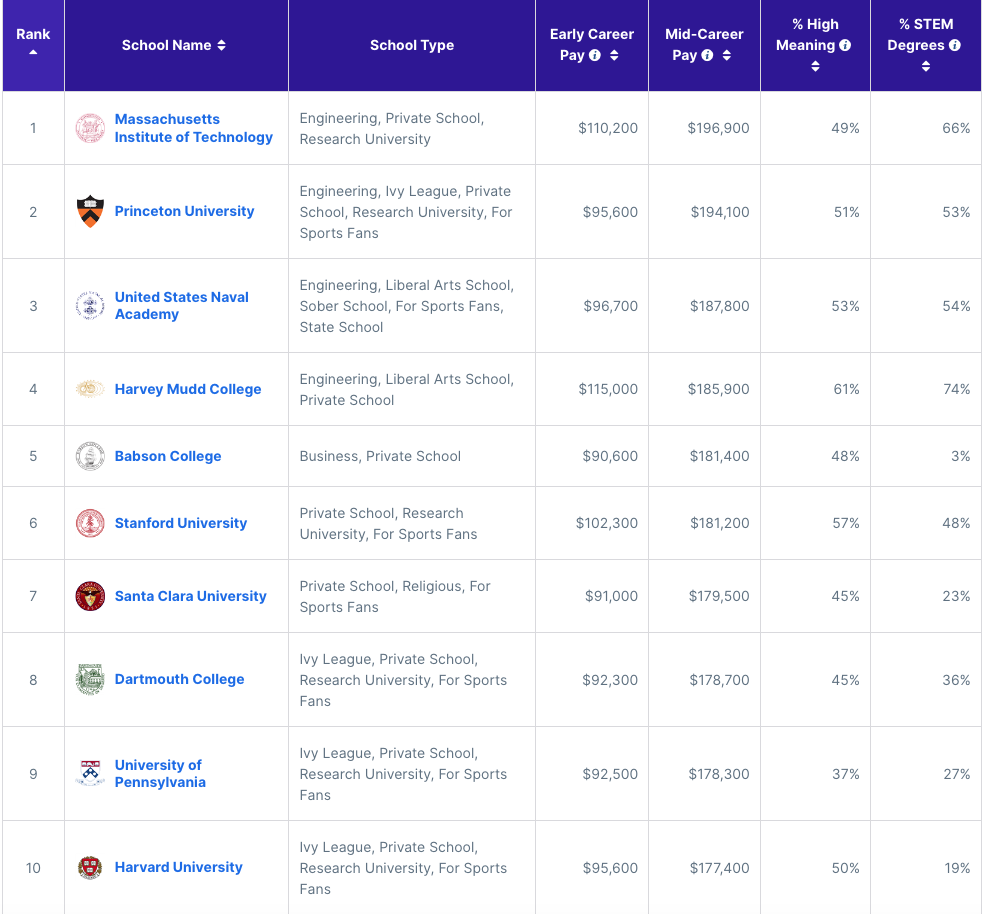Click rank number 10 cell
Viewport: 982px width, 914px height.
tap(33, 868)
